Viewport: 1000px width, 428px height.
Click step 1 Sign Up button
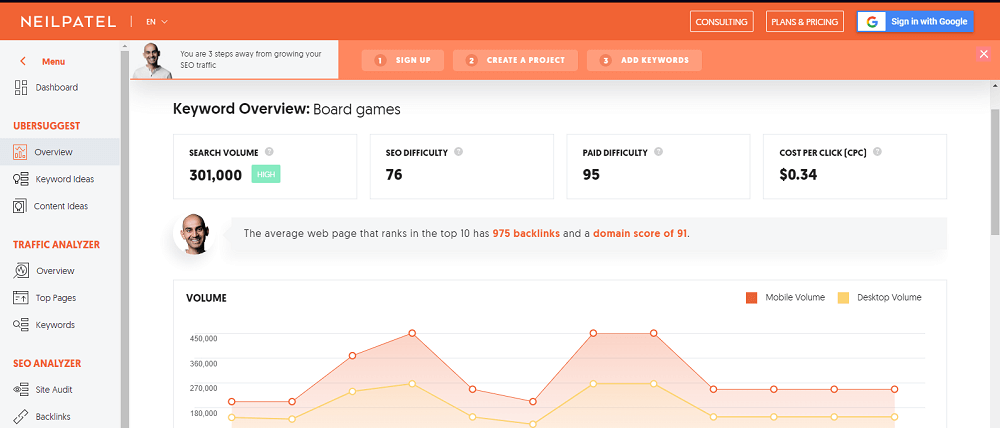coord(402,60)
